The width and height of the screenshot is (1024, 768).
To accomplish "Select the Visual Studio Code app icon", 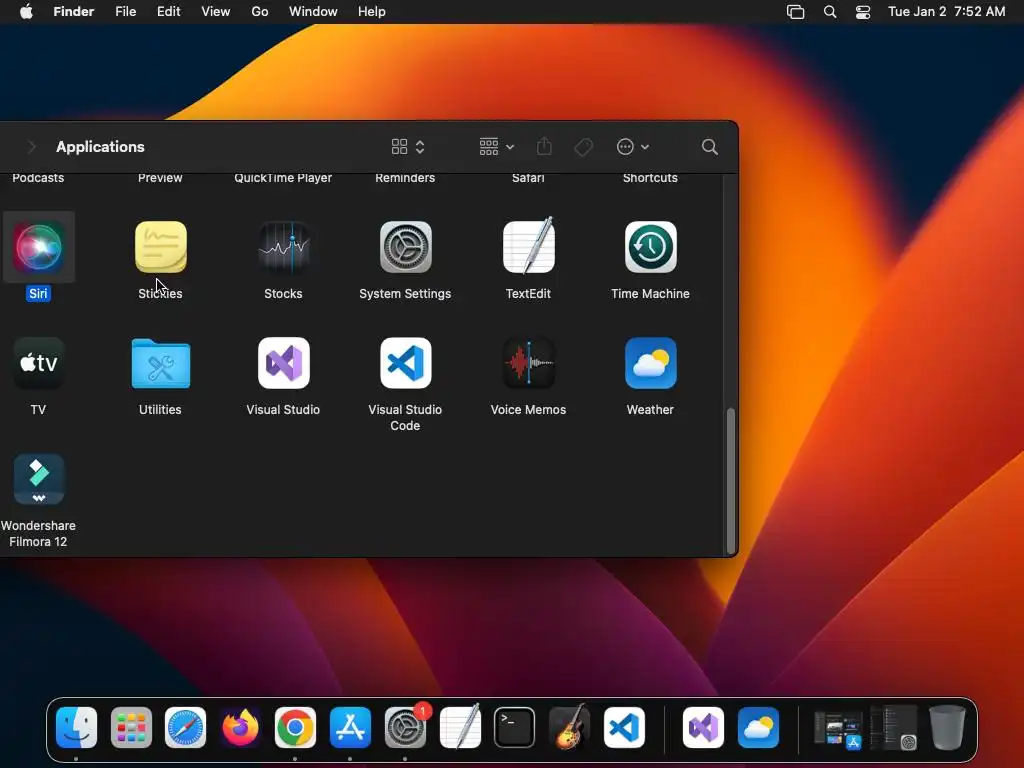I will [x=406, y=363].
